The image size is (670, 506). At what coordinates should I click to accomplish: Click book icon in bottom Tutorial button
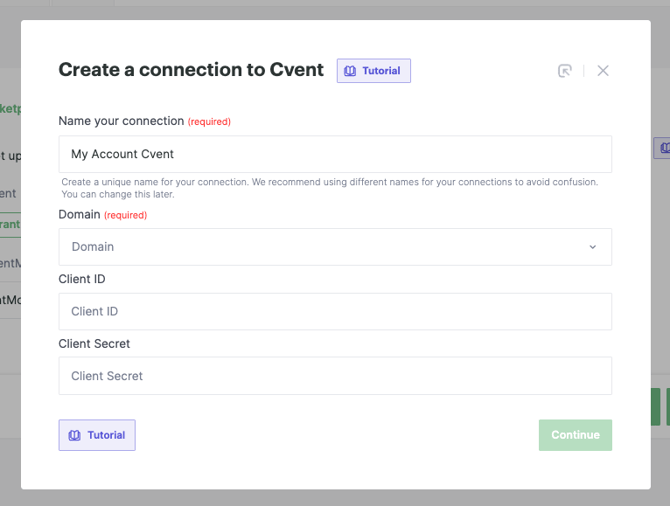[74, 435]
